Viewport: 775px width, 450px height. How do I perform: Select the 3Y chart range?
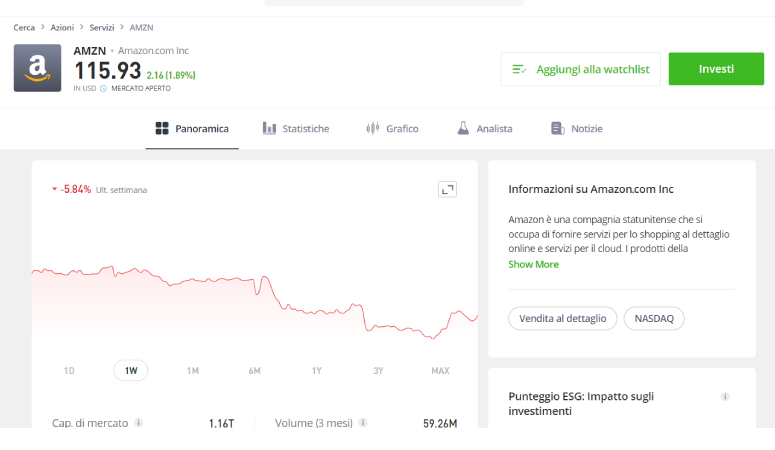(378, 371)
